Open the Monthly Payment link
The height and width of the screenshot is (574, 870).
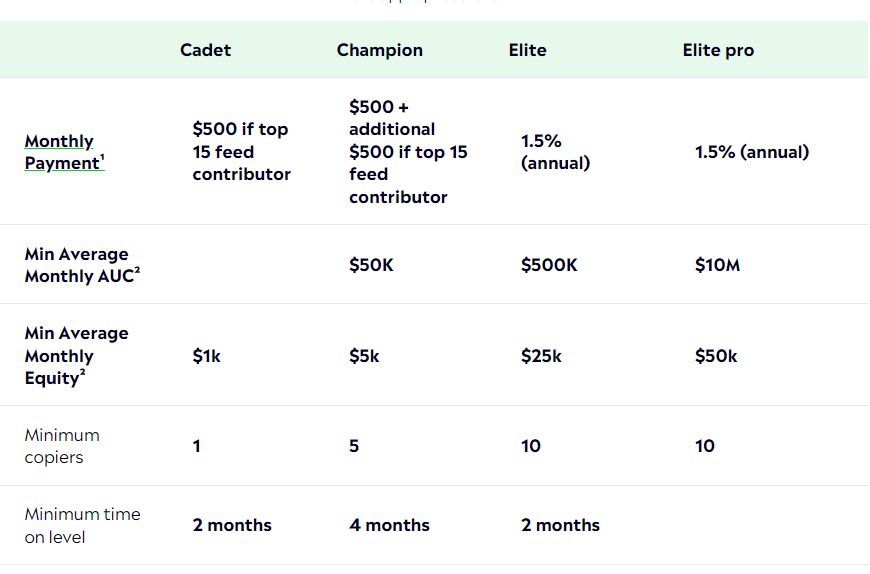60,152
